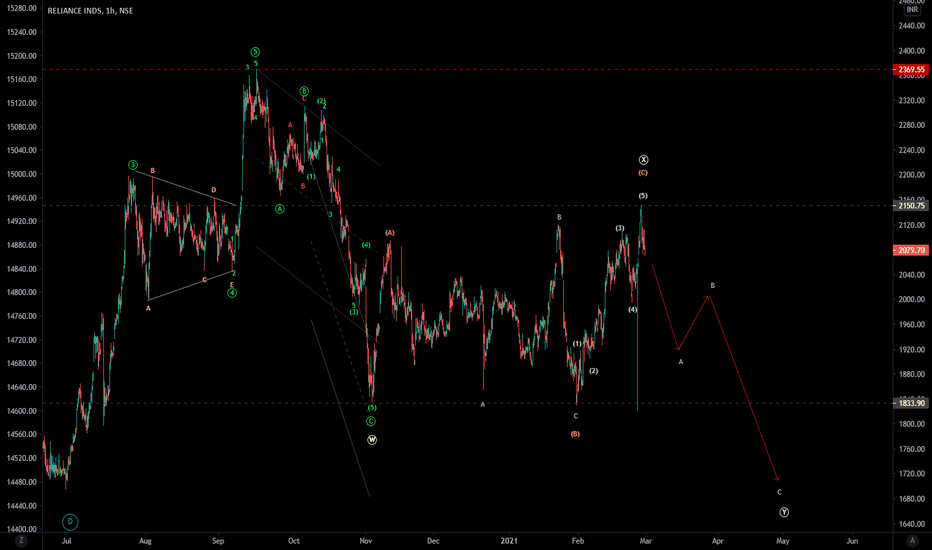Click the Feb label on time axis
The height and width of the screenshot is (550, 932).
578,541
